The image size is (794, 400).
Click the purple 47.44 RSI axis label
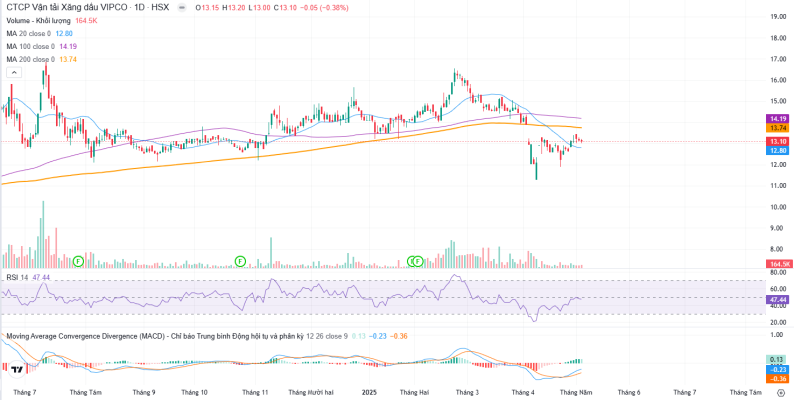click(x=777, y=300)
